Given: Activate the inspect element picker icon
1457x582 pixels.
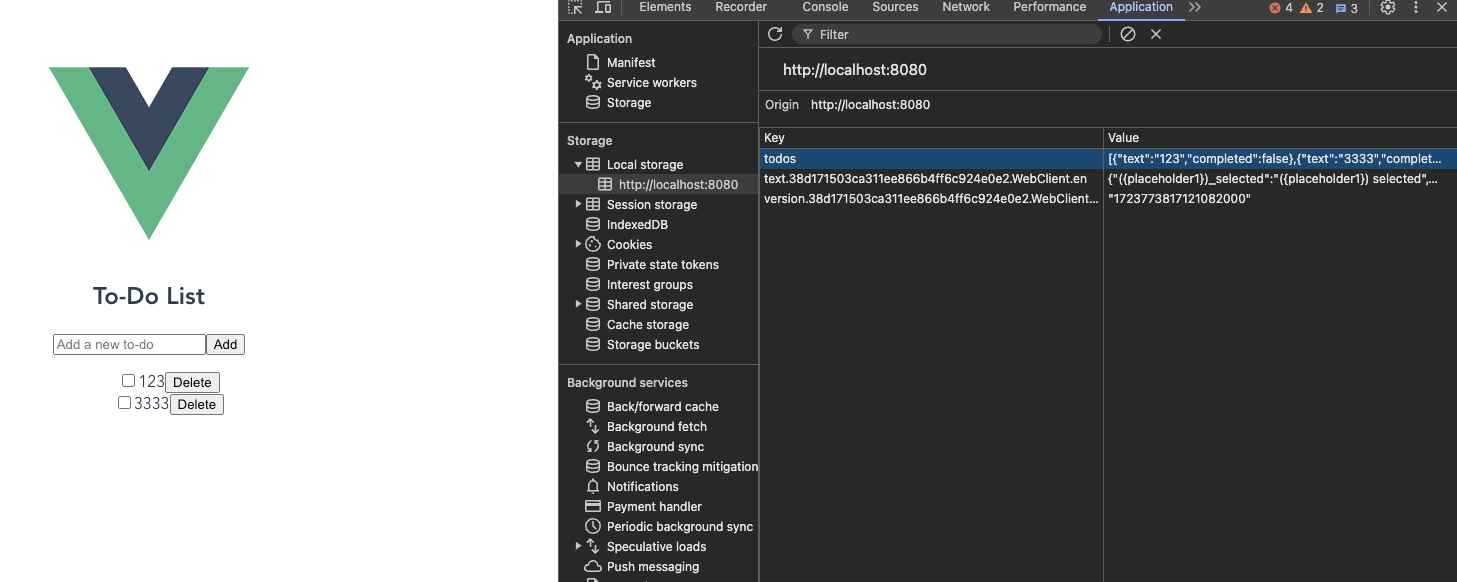Looking at the screenshot, I should (575, 7).
